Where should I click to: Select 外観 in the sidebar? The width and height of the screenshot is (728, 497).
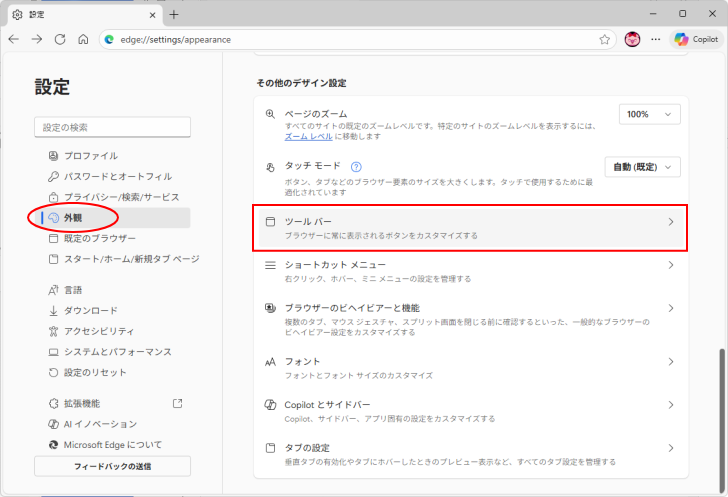112,218
